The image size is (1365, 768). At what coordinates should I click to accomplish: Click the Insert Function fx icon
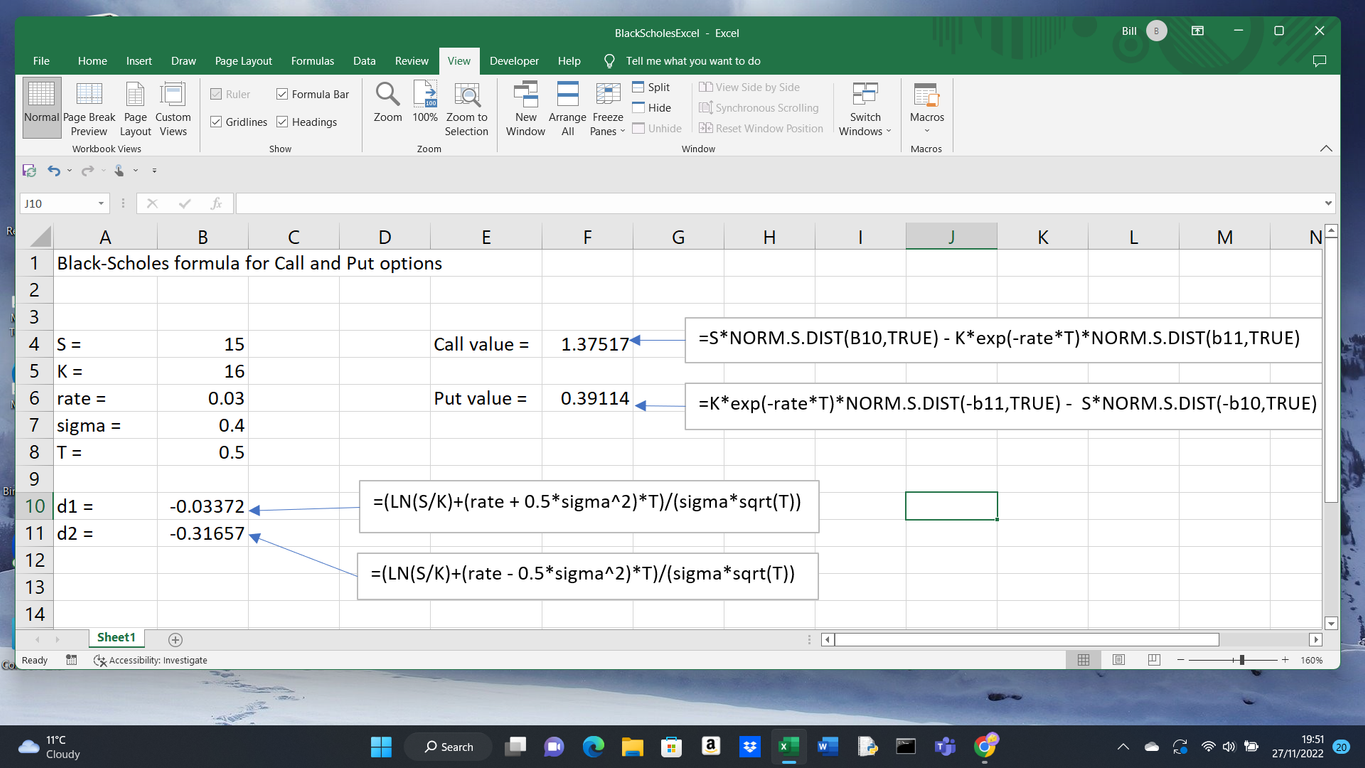pyautogui.click(x=215, y=203)
